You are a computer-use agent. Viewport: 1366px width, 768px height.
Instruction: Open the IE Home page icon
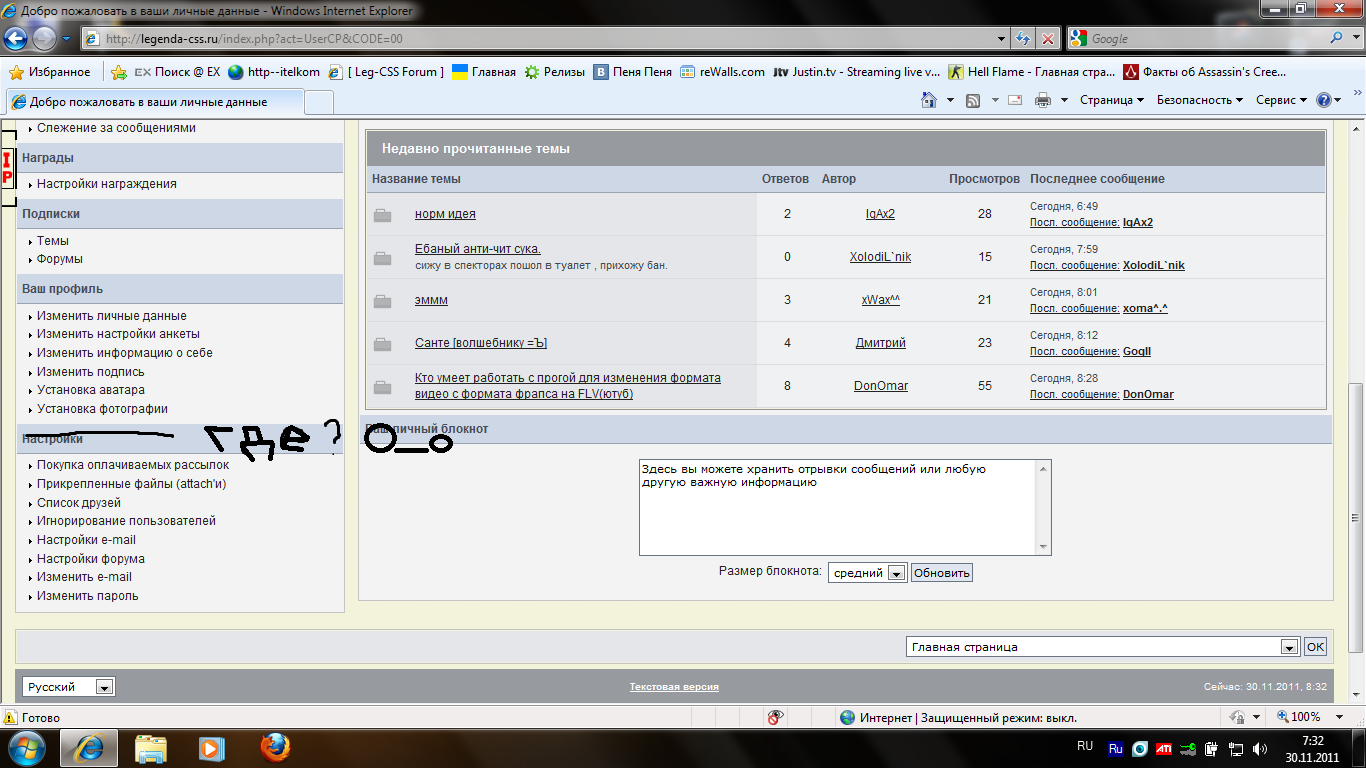[x=929, y=100]
